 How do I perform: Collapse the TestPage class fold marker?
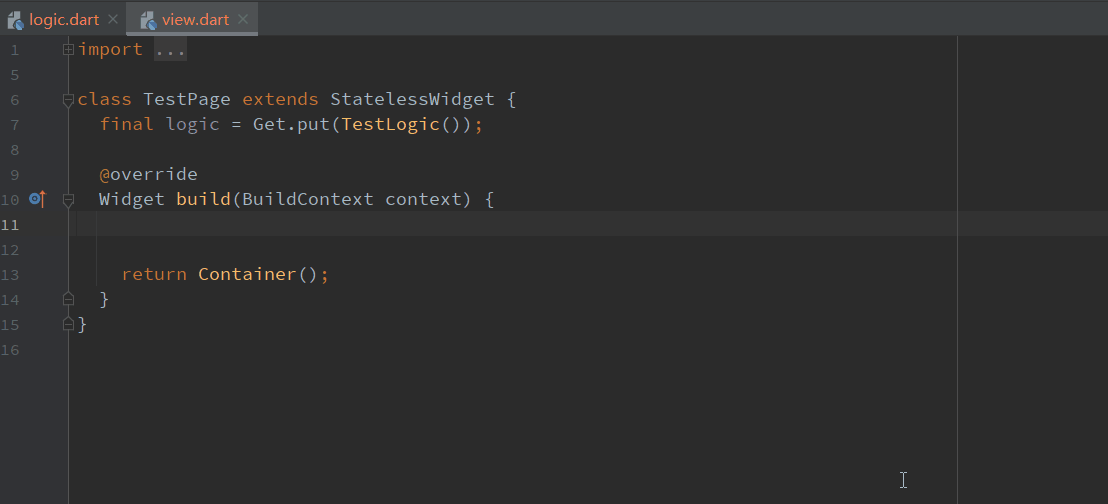(68, 100)
